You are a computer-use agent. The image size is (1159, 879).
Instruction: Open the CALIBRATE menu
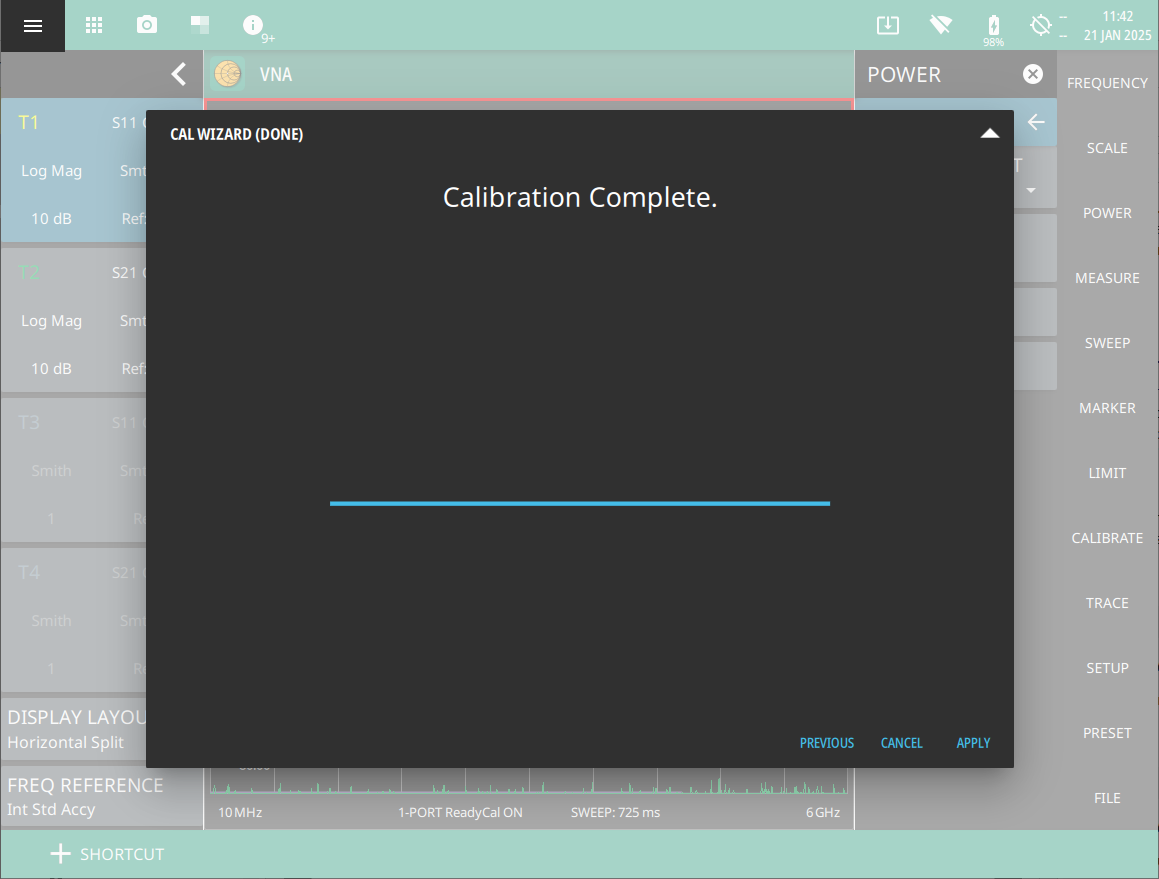(x=1107, y=538)
